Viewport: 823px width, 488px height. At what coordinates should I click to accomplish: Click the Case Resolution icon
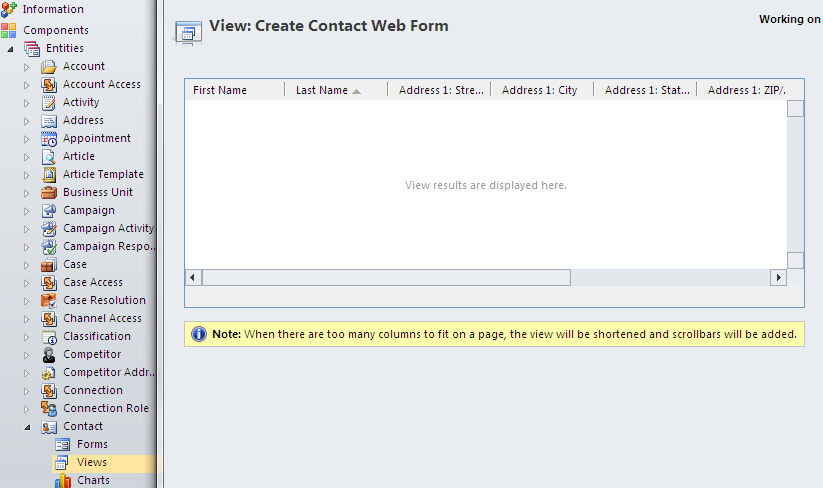(x=48, y=301)
